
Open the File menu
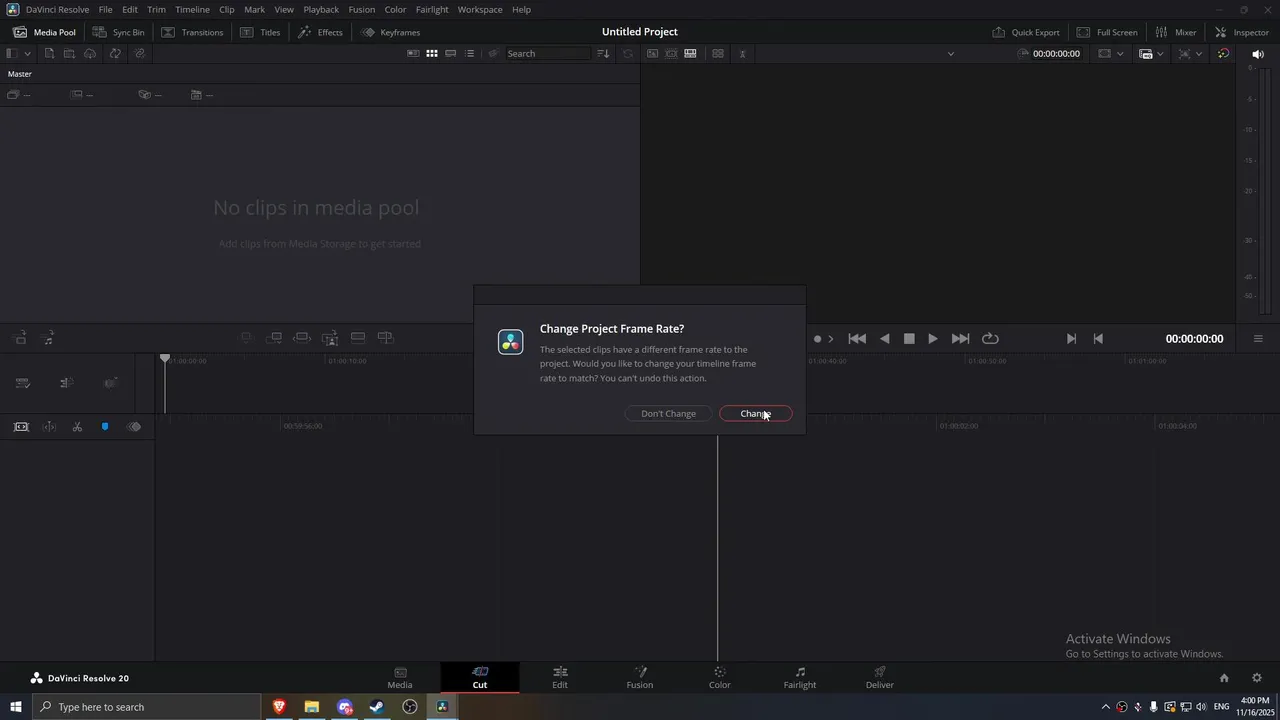(105, 9)
